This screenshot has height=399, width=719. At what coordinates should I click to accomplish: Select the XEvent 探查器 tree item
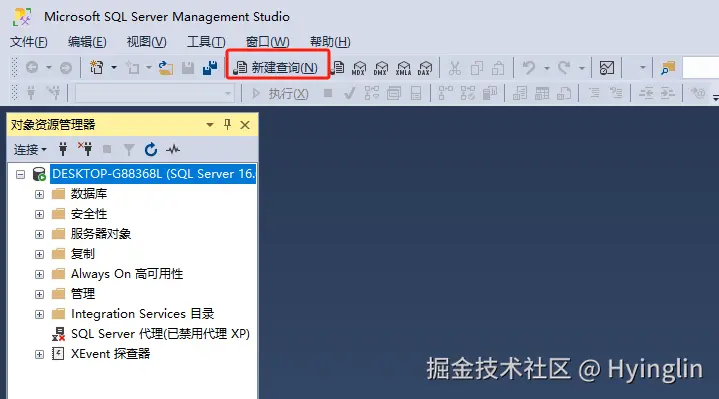[111, 354]
